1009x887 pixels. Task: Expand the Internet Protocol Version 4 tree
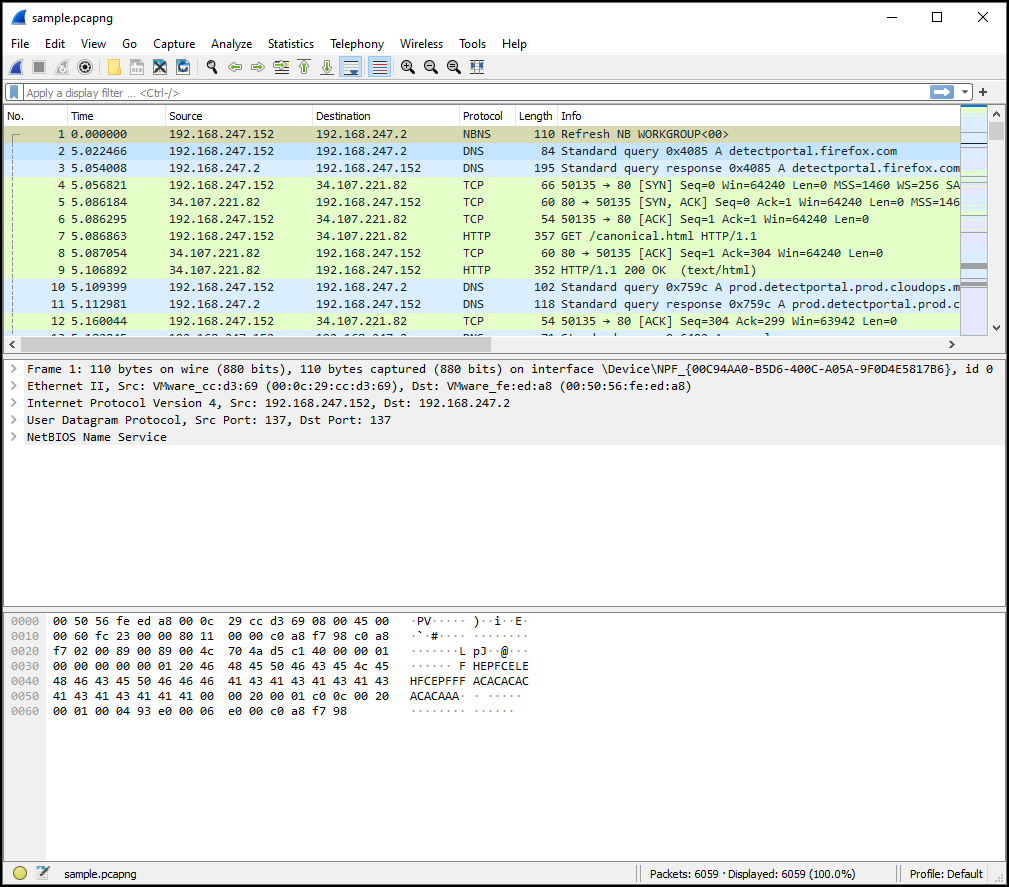pos(13,403)
